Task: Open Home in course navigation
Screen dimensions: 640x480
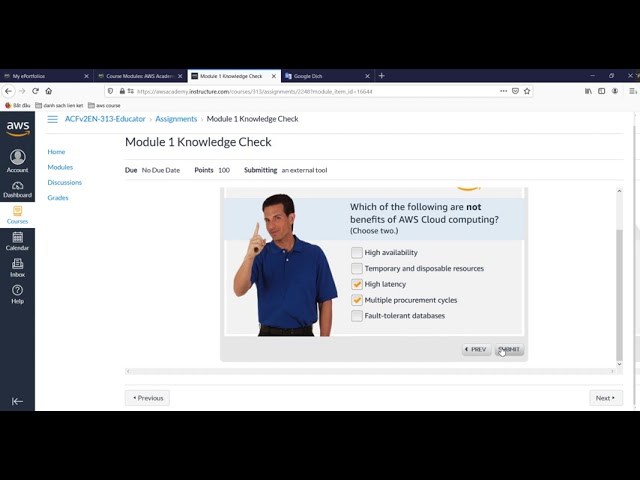Action: [56, 152]
